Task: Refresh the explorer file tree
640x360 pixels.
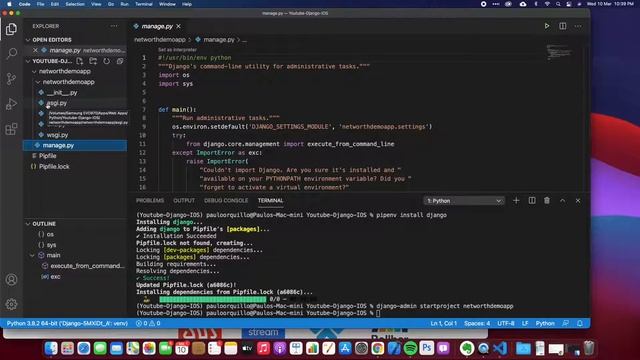Action: [107, 61]
